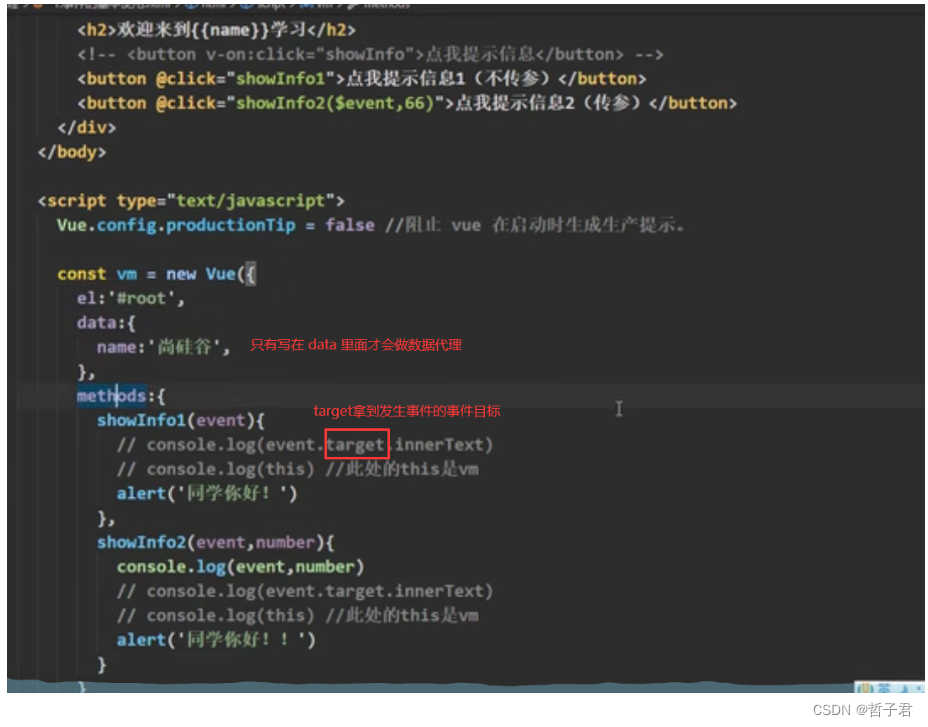Click the 此处的this是vm comment inside showInfo1
Viewport: 928px width, 727px height.
402,469
